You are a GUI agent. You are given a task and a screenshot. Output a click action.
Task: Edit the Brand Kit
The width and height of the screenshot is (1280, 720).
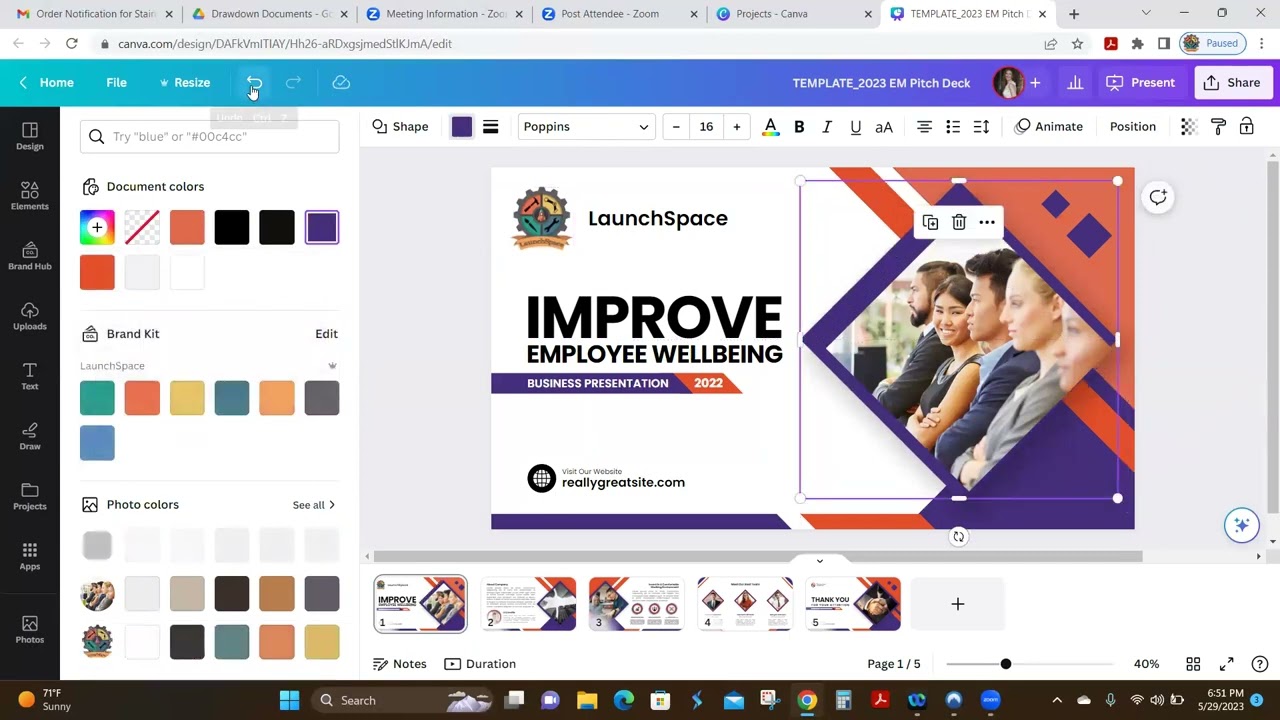point(327,334)
